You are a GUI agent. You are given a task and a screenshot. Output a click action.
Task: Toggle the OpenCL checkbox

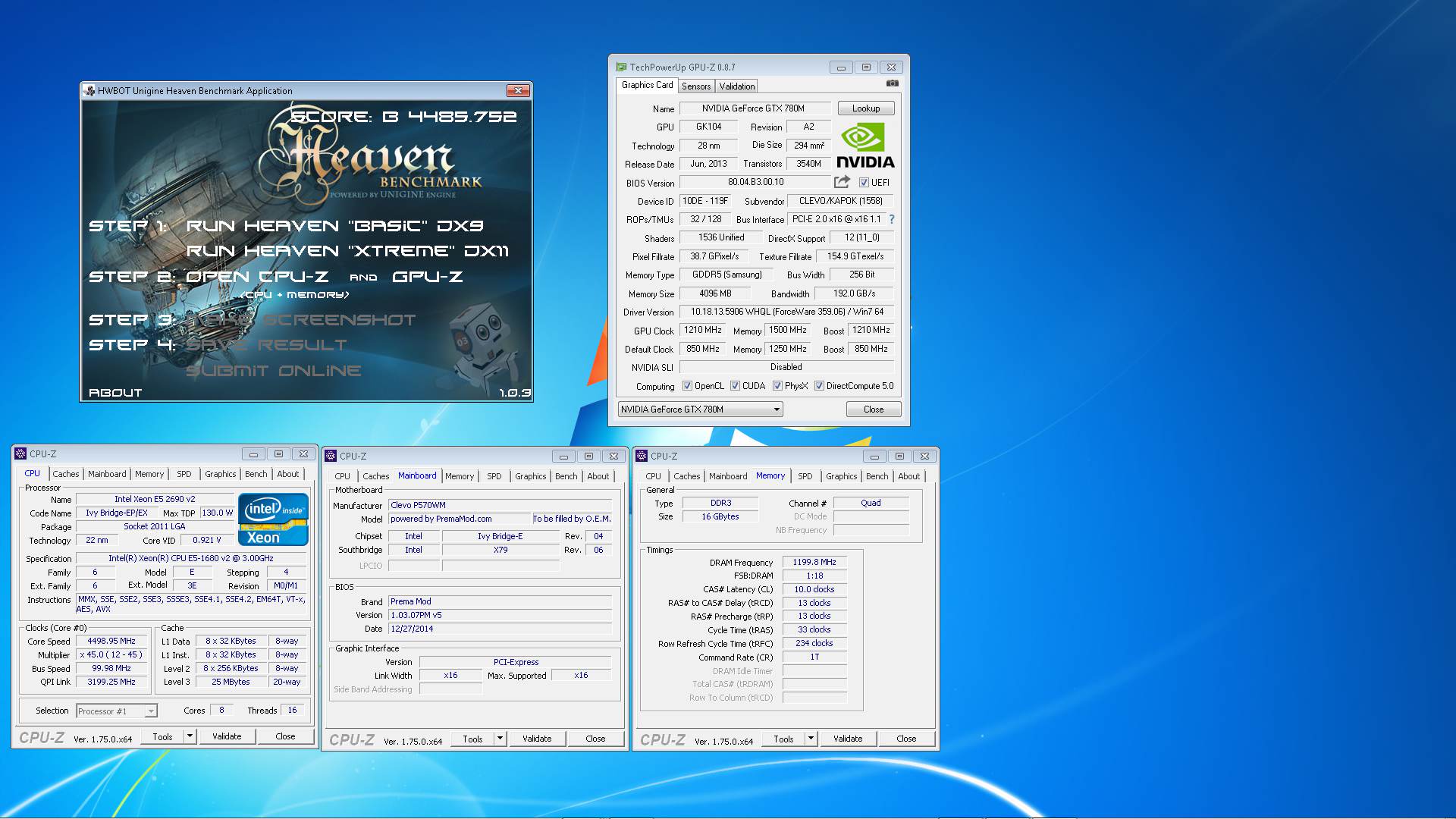pos(687,386)
